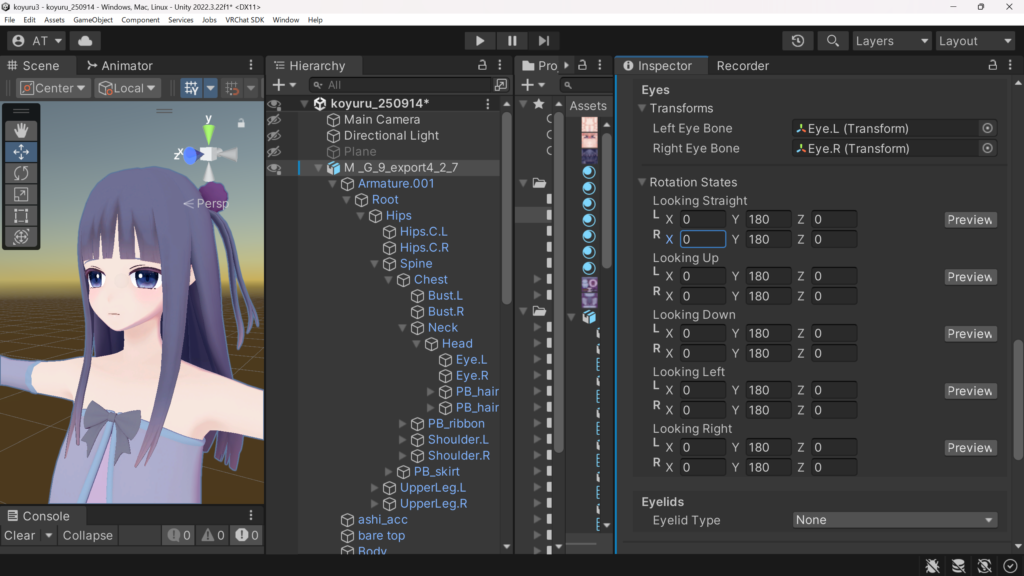The image size is (1024, 576).
Task: Open the Eyelid Type dropdown
Action: click(895, 520)
